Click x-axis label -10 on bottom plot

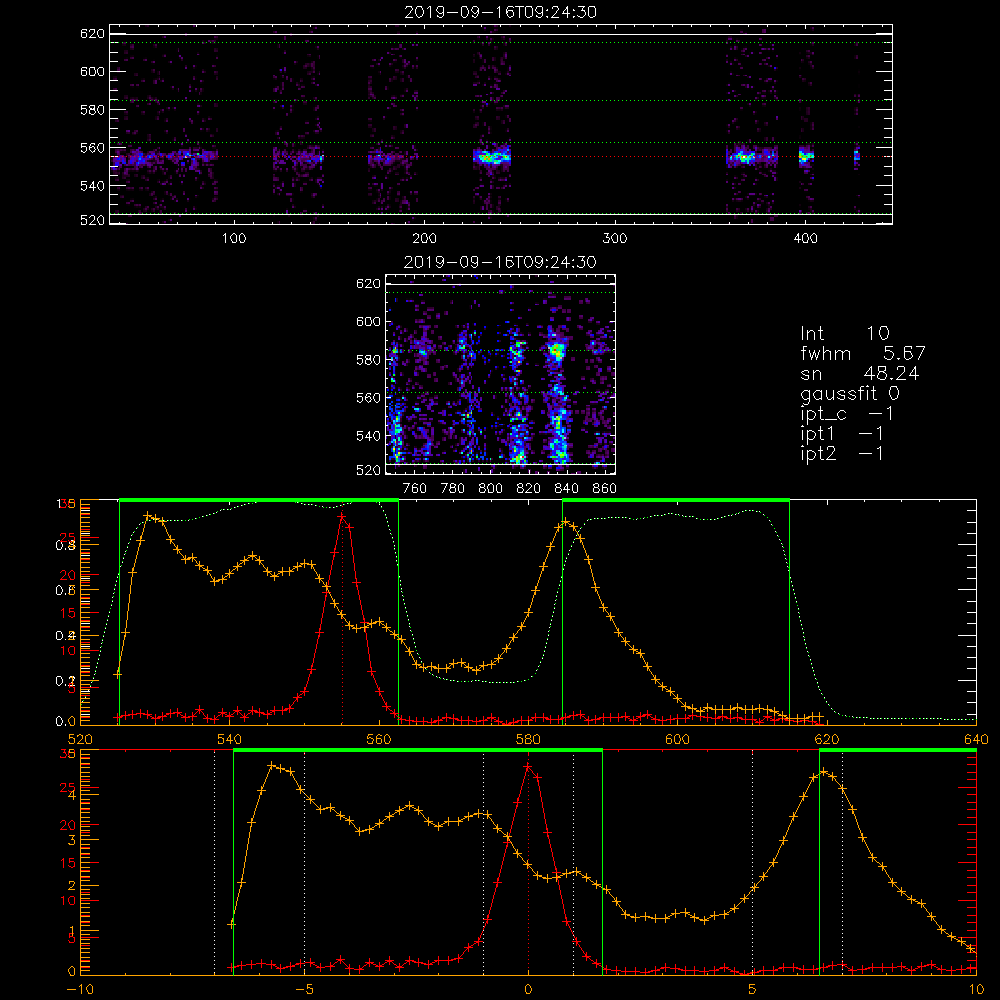[x=80, y=990]
